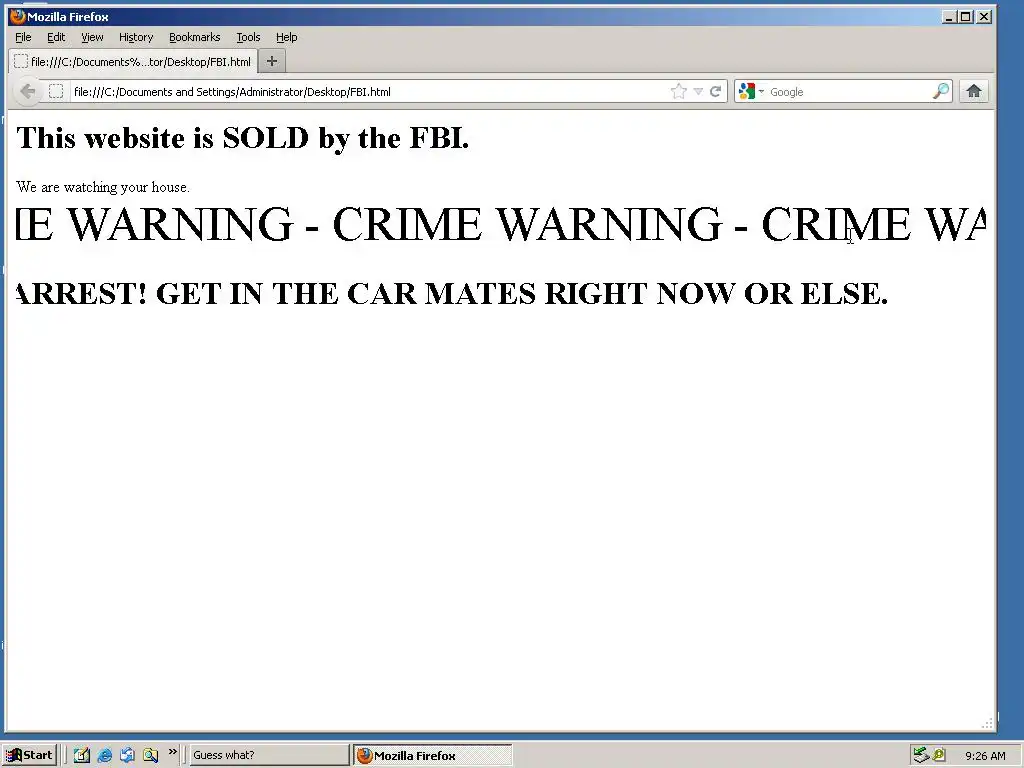
Task: Open the Bookmarks menu
Action: click(195, 37)
